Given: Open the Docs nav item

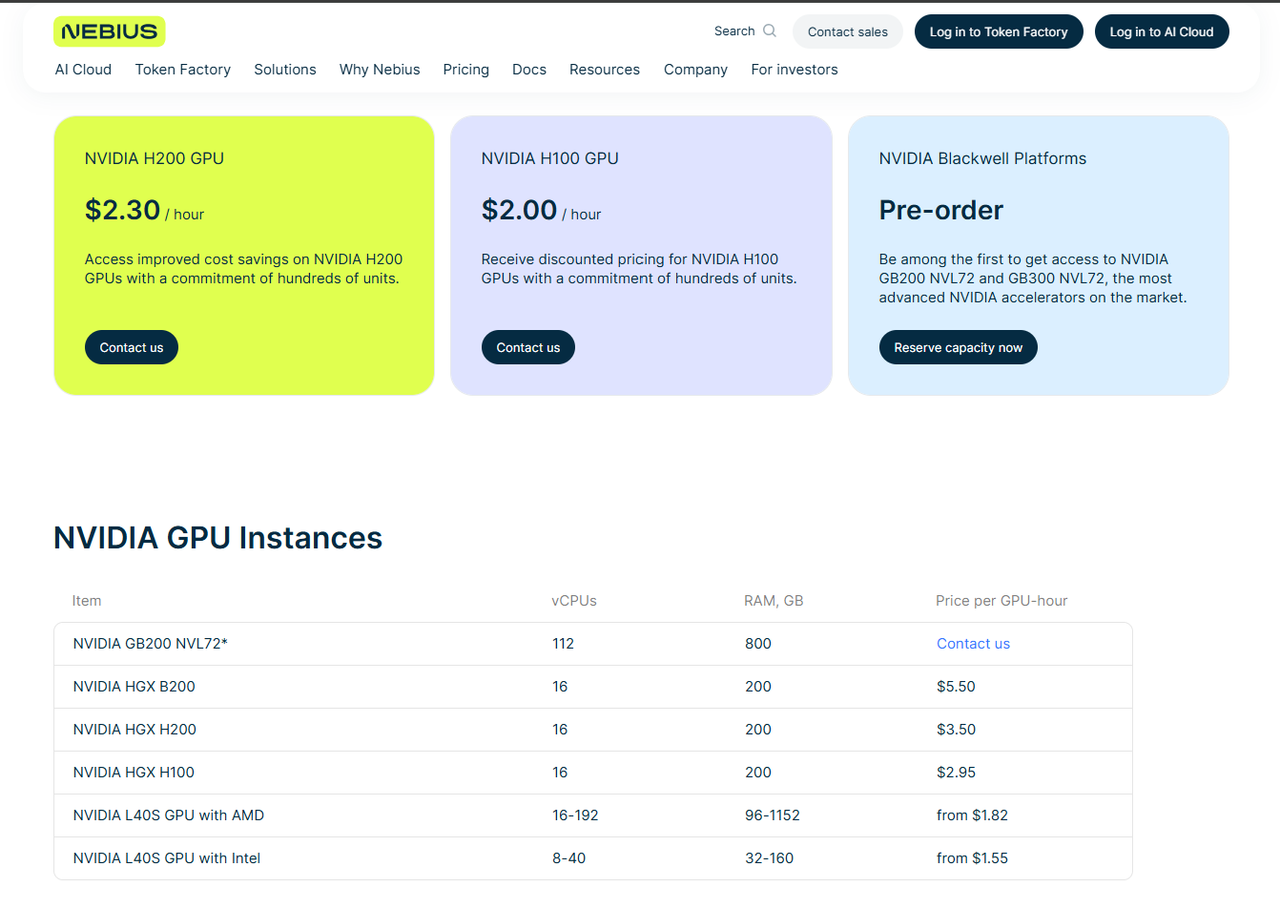Looking at the screenshot, I should [529, 69].
